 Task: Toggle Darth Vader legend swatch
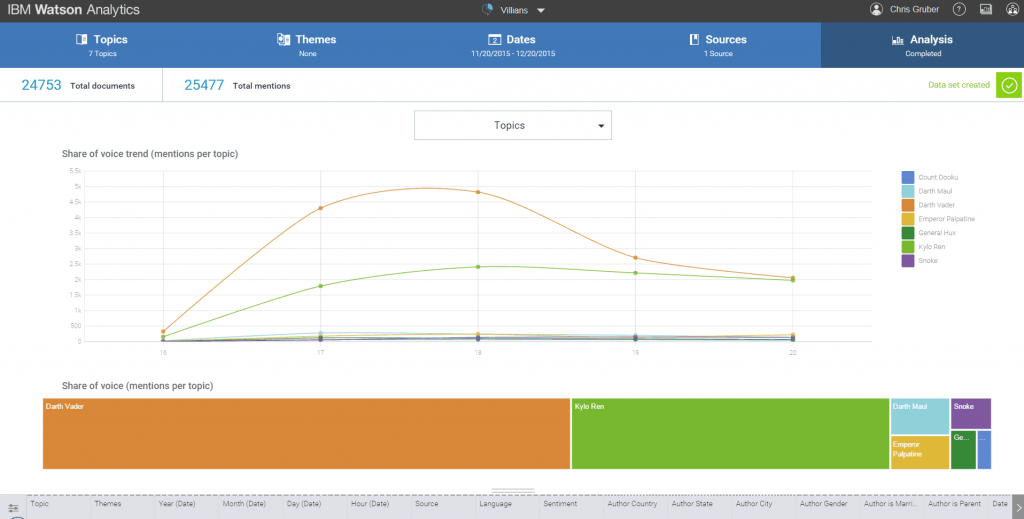[908, 205]
